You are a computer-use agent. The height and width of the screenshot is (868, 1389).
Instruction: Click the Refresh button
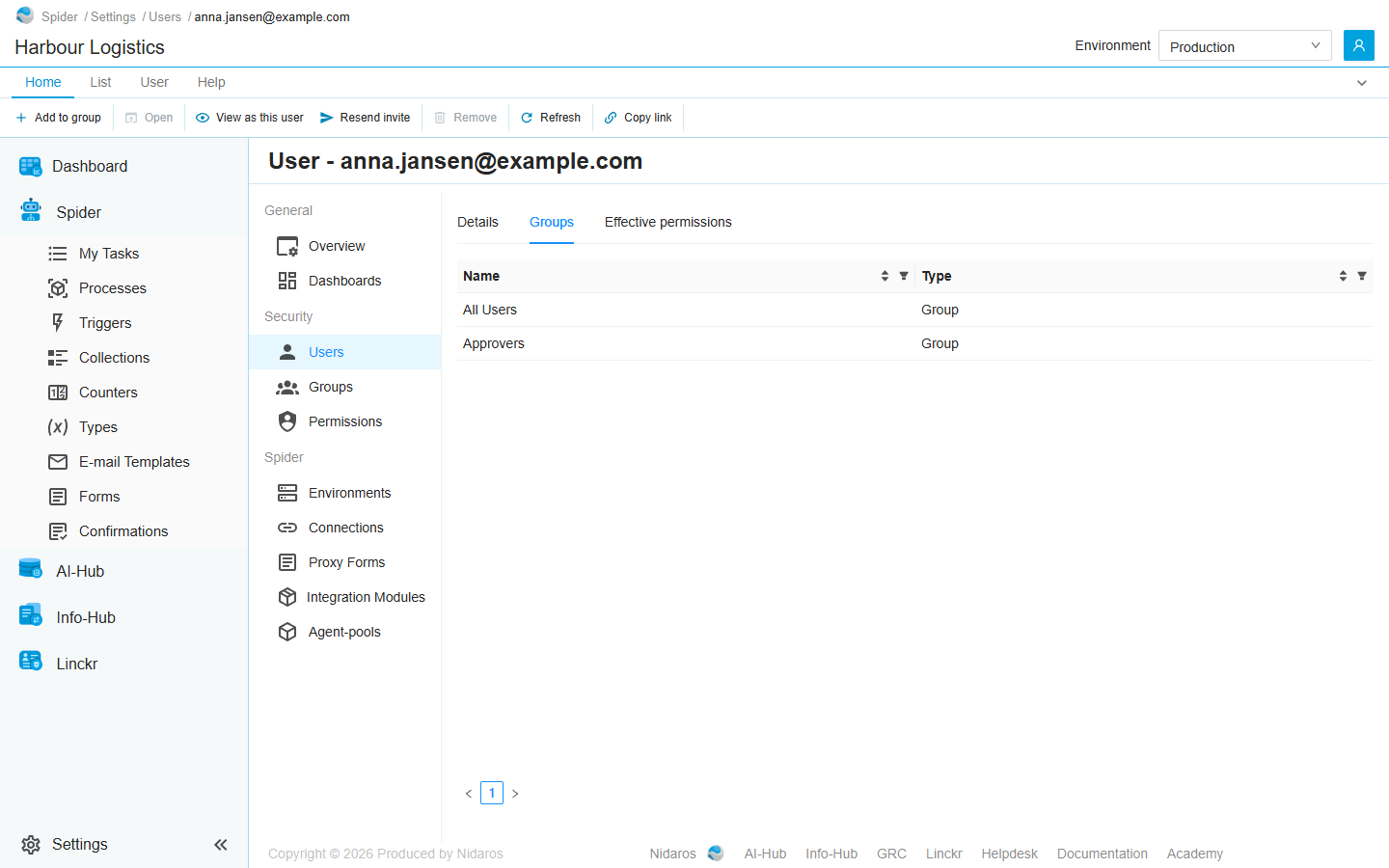[x=551, y=118]
